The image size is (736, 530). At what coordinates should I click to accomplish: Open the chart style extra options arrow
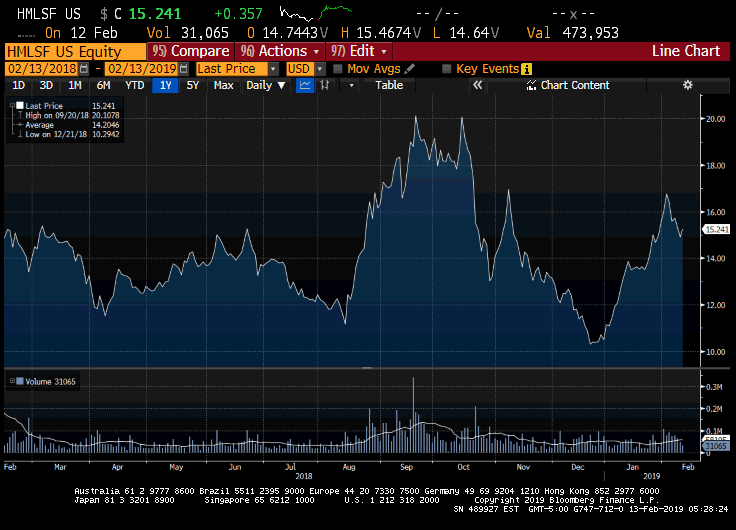(x=351, y=85)
